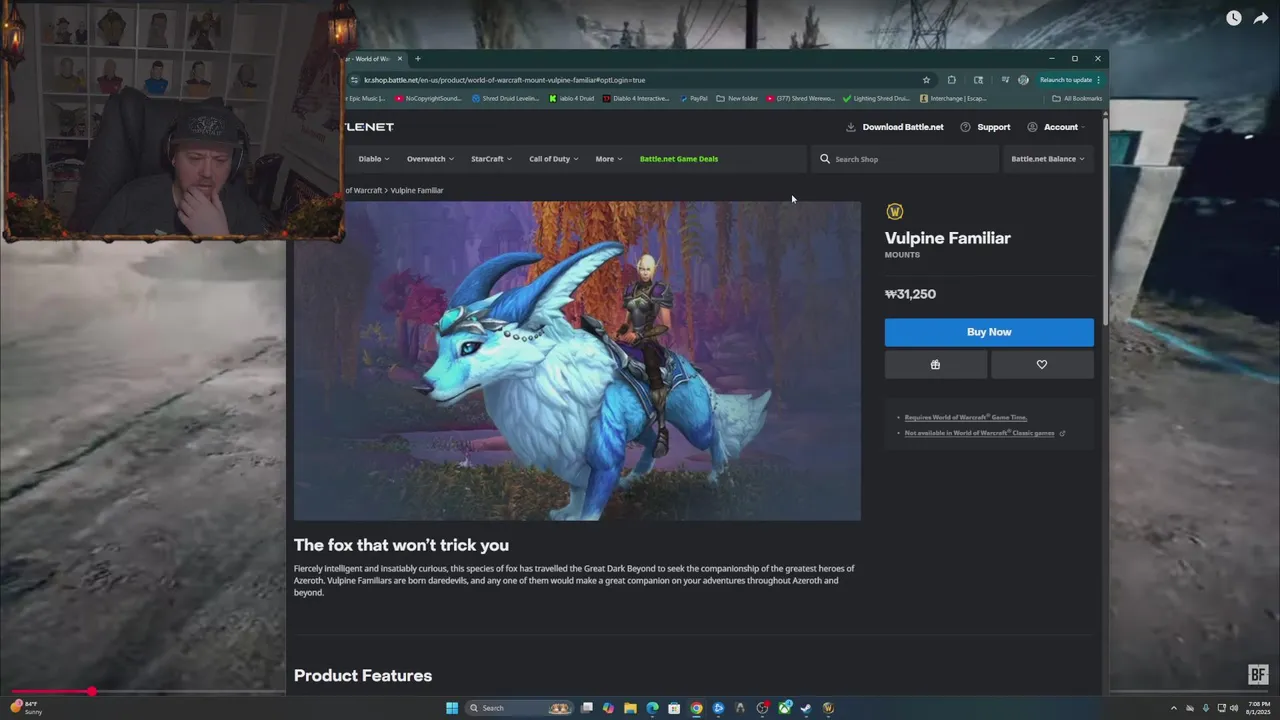
Task: Add Vulpine Familiar to wishlist with heart icon
Action: [1042, 365]
